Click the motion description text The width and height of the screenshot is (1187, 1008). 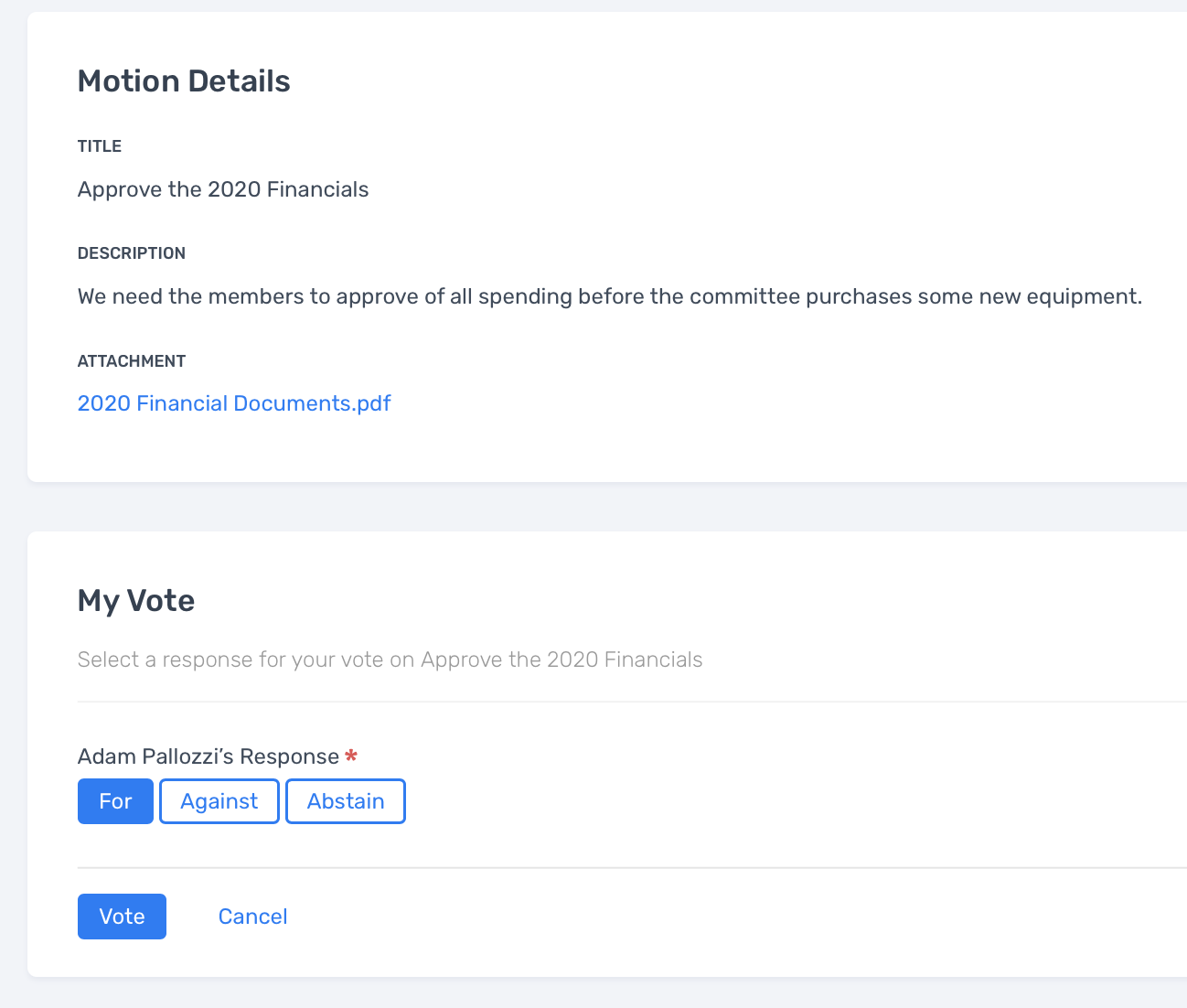609,295
